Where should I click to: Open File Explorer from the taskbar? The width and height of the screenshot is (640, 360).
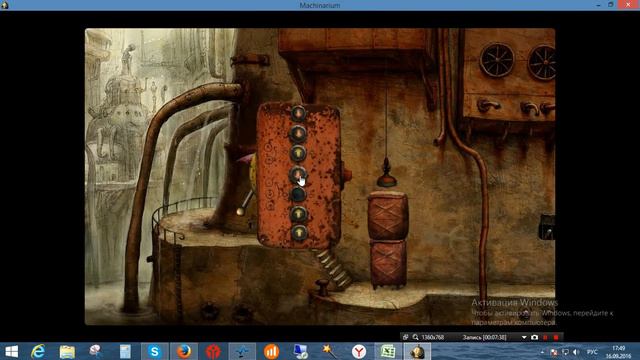[67, 351]
